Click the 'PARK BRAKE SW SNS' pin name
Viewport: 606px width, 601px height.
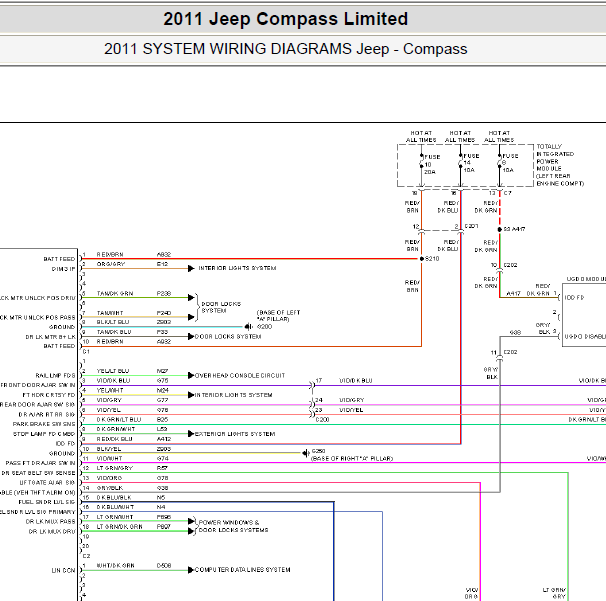click(x=44, y=424)
